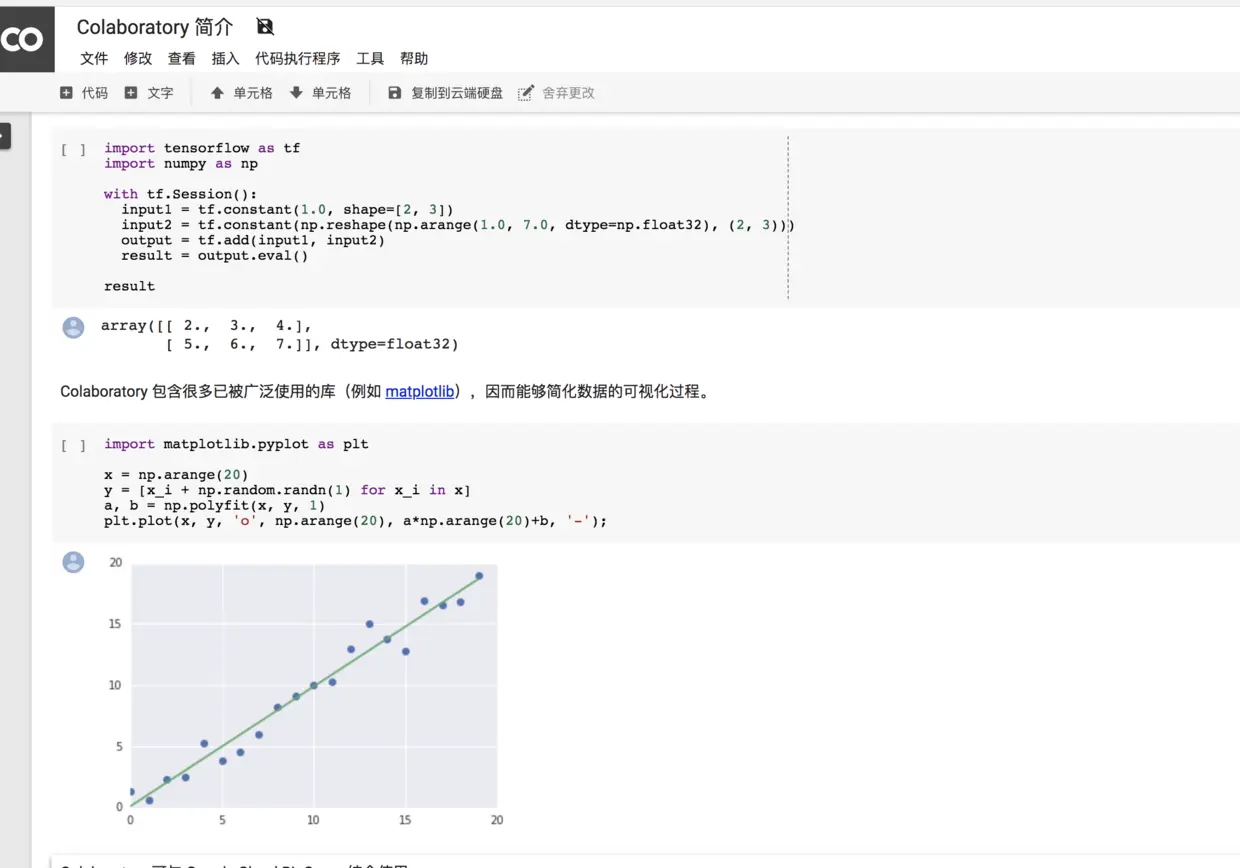The image size is (1240, 868).
Task: Click the 'output = tf.add(input1, input2)' line
Action: (x=253, y=240)
